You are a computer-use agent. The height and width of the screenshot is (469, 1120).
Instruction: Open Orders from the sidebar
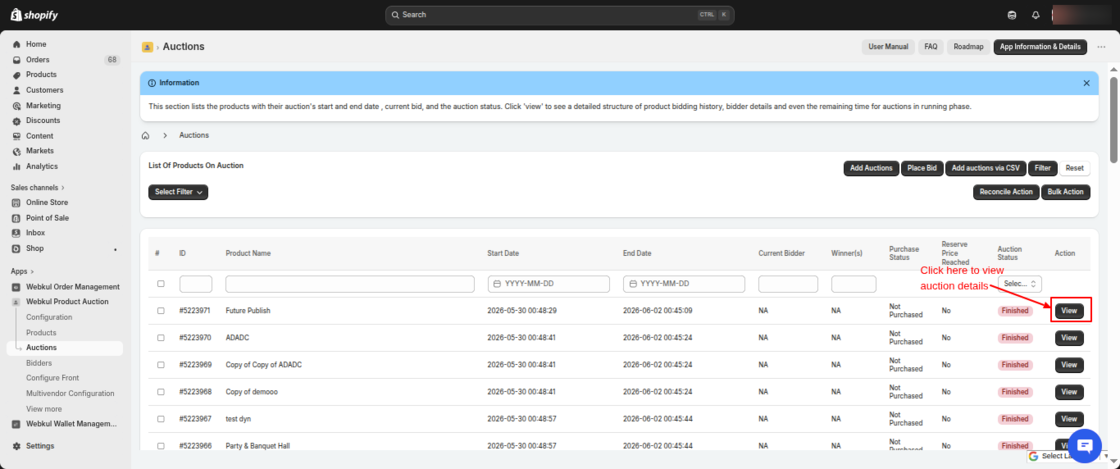pyautogui.click(x=37, y=60)
